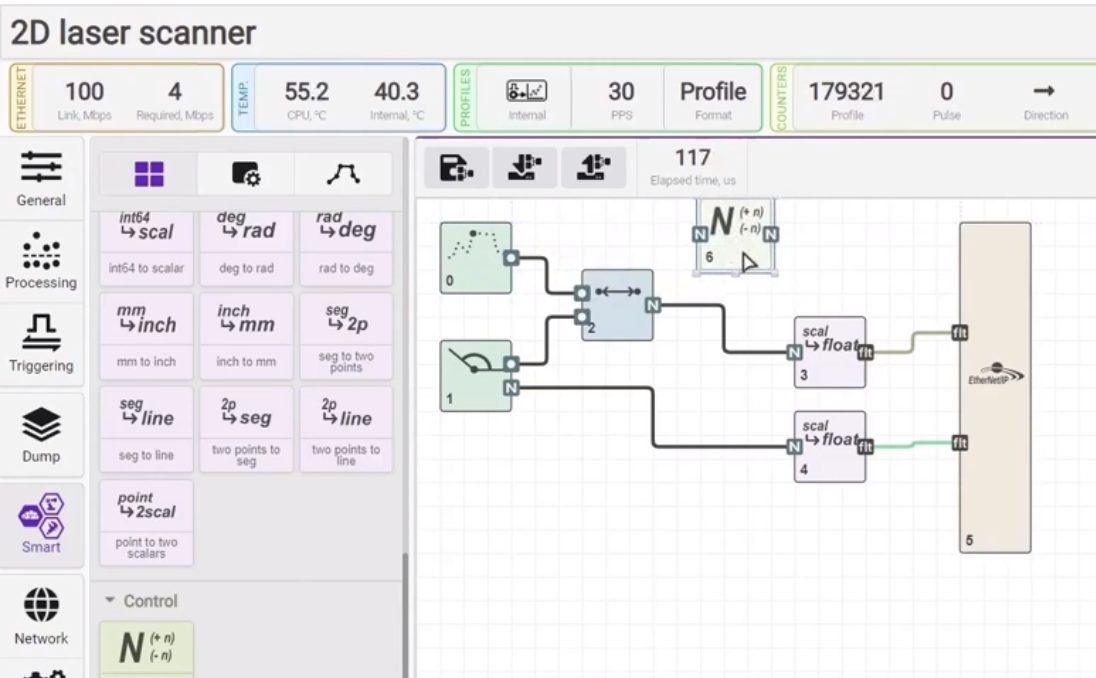Click the 30 PPS value
1096x678 pixels.
click(621, 92)
